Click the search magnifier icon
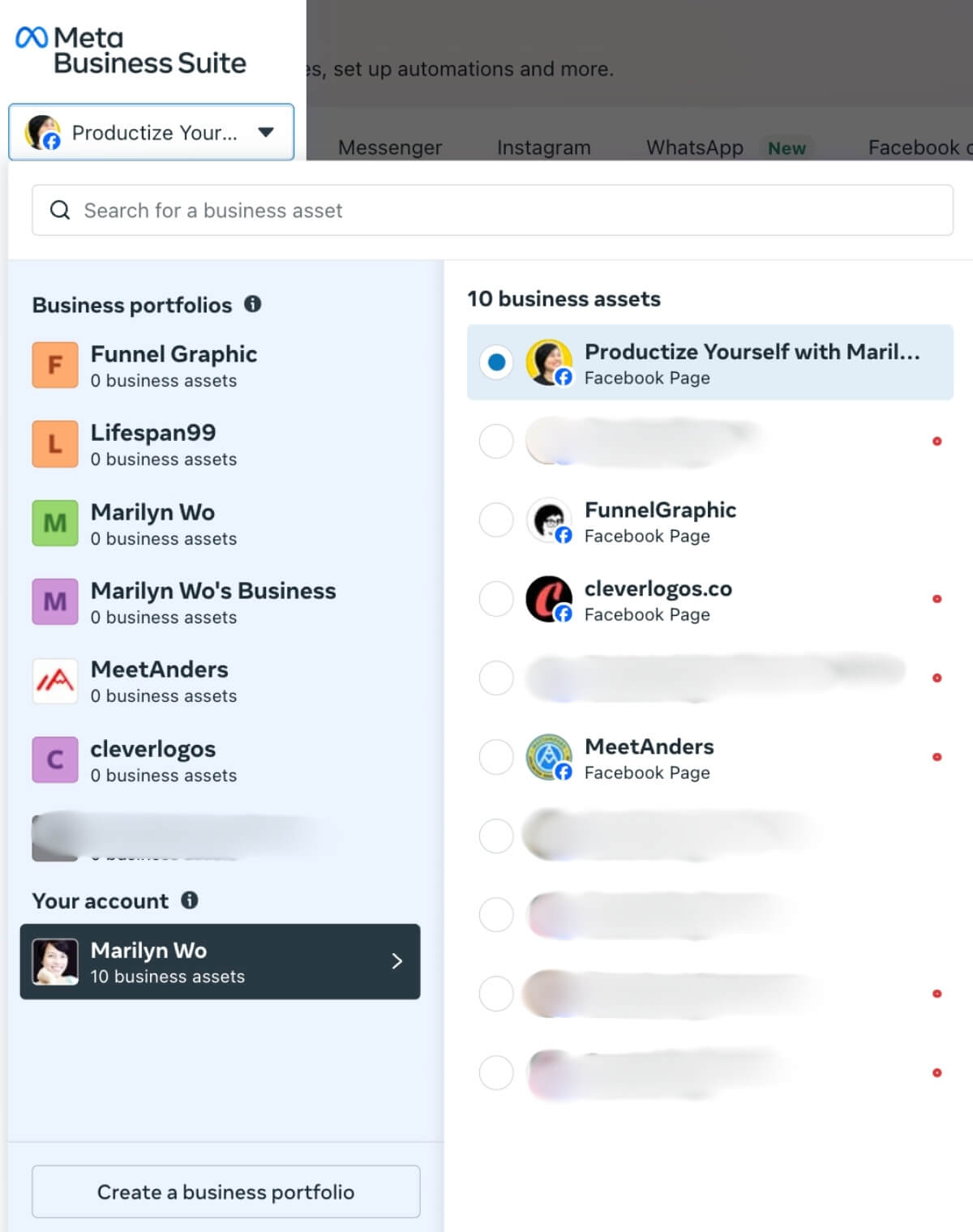 [x=60, y=209]
